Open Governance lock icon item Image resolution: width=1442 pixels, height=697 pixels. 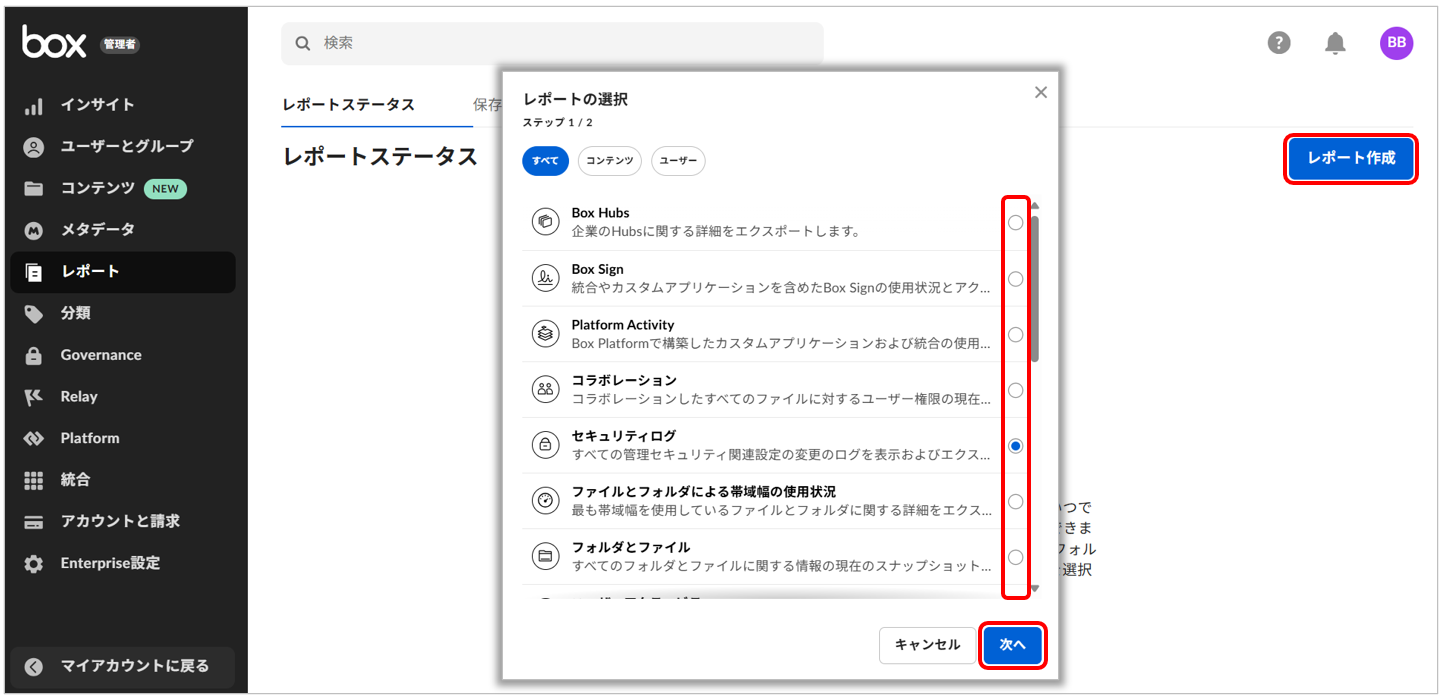pos(100,355)
